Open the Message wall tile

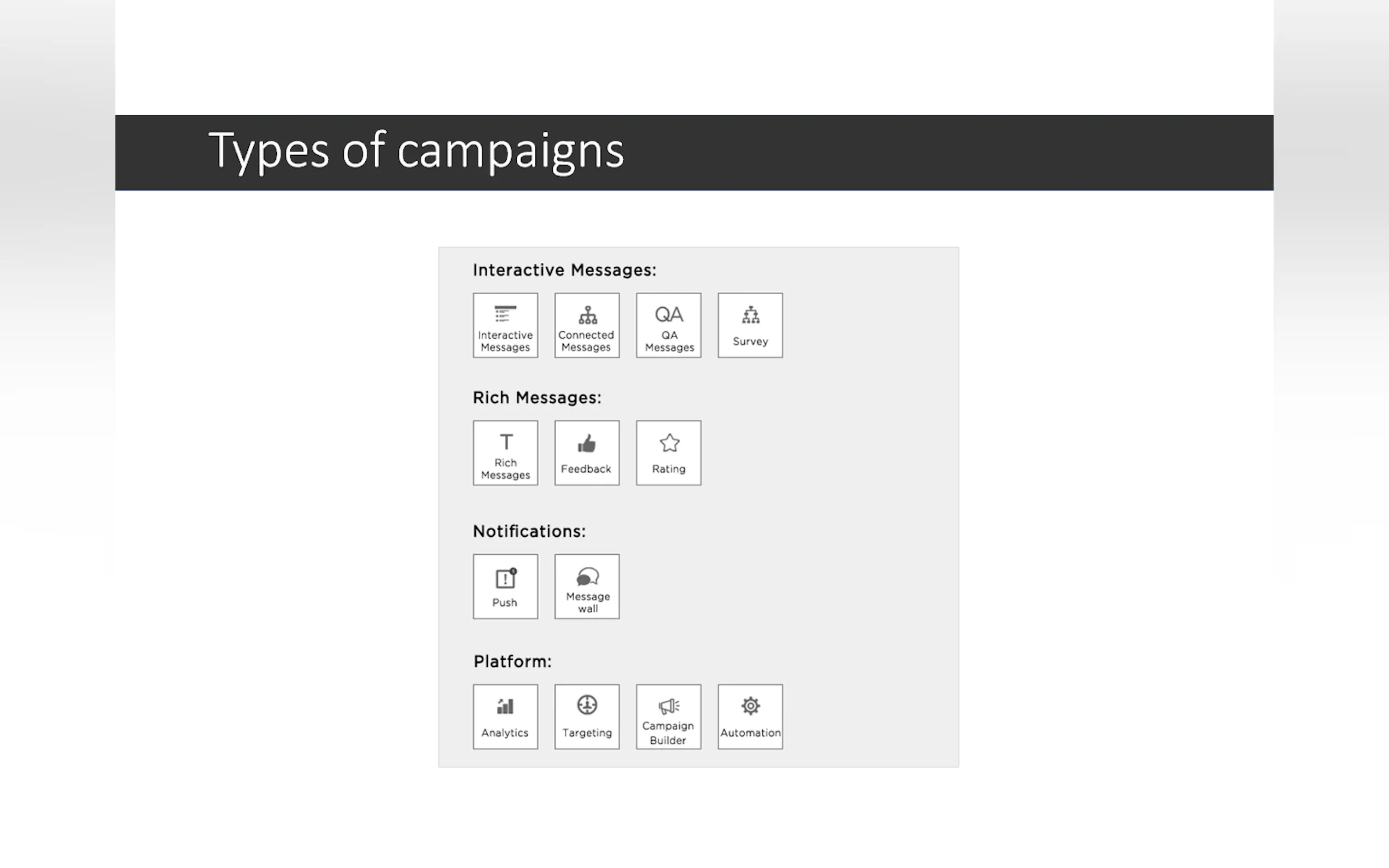coord(587,586)
